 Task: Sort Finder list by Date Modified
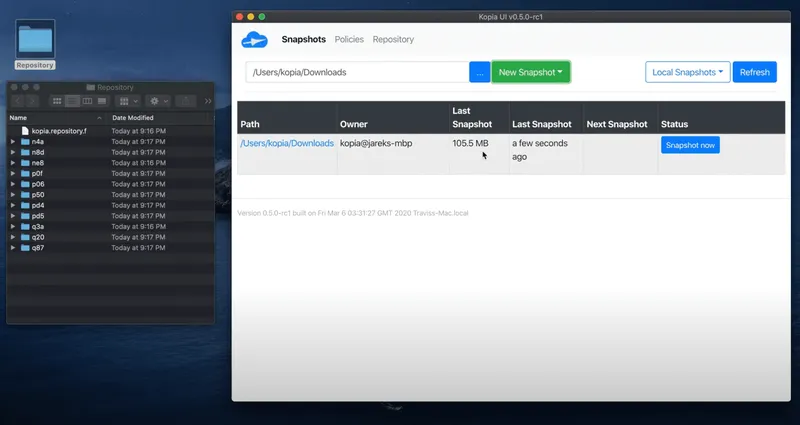click(160, 118)
